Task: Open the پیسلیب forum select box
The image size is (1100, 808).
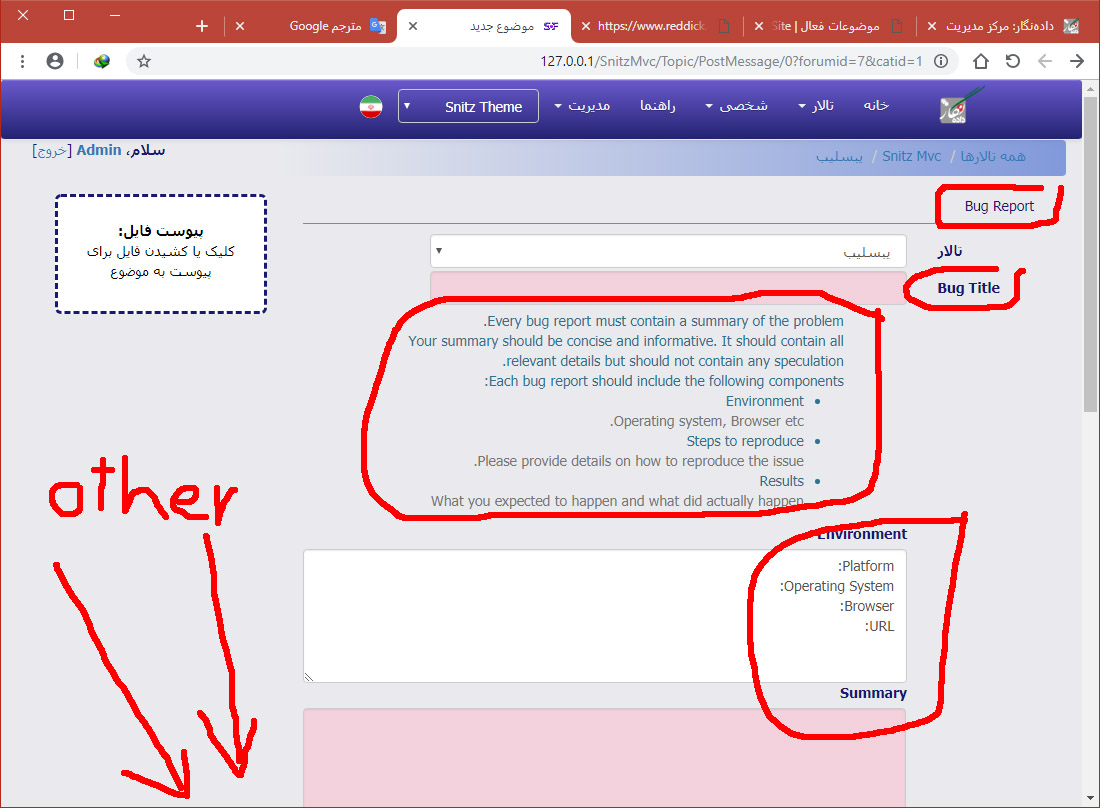Action: tap(668, 252)
